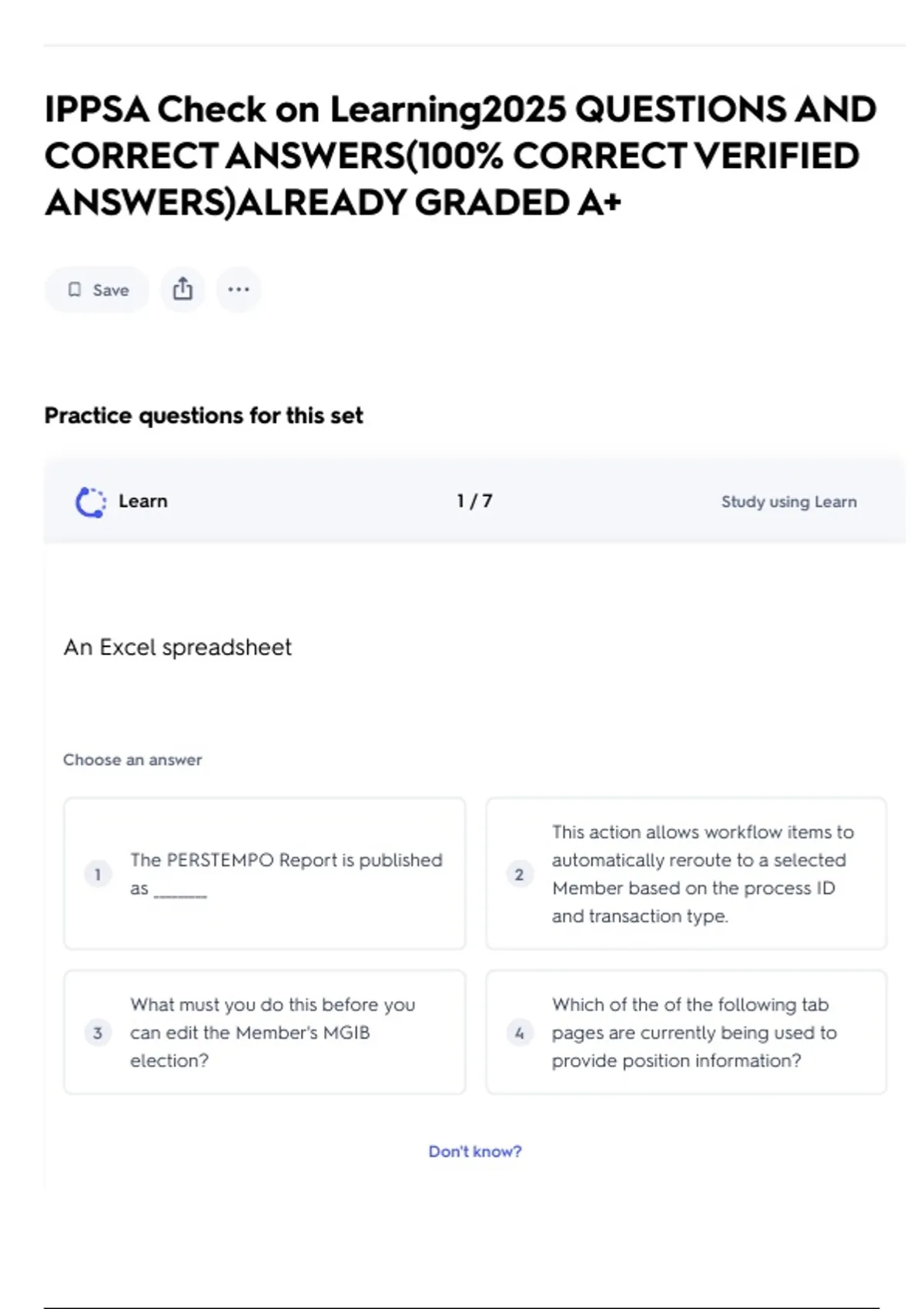Click the number 1 badge on first answer
The image size is (924, 1309).
coord(98,874)
